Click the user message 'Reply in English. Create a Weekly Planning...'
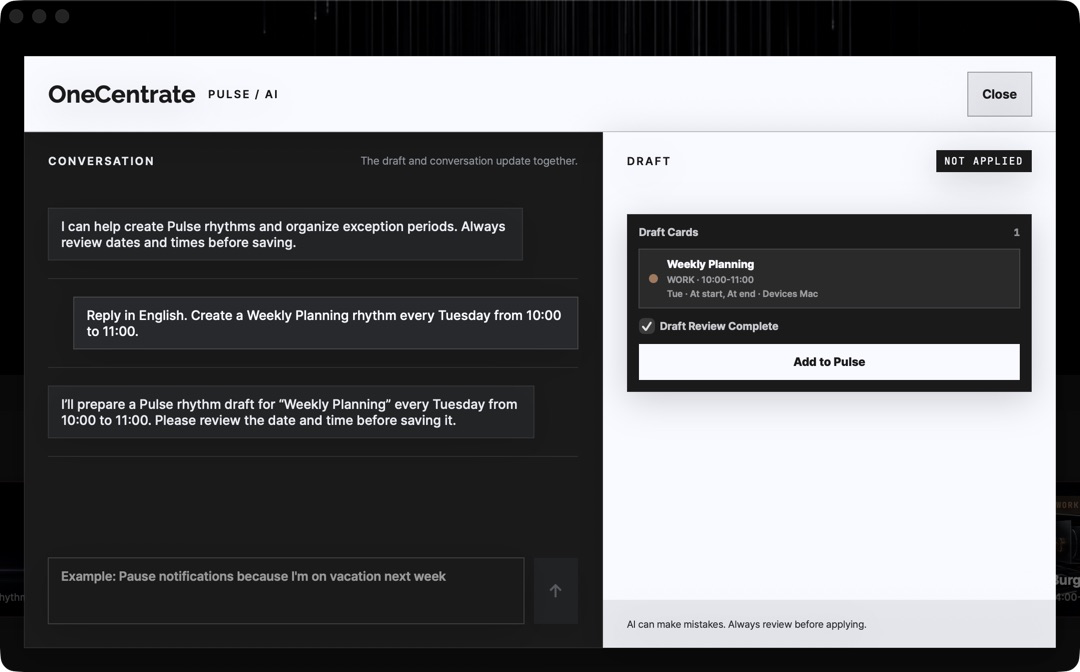The height and width of the screenshot is (672, 1080). (x=325, y=323)
